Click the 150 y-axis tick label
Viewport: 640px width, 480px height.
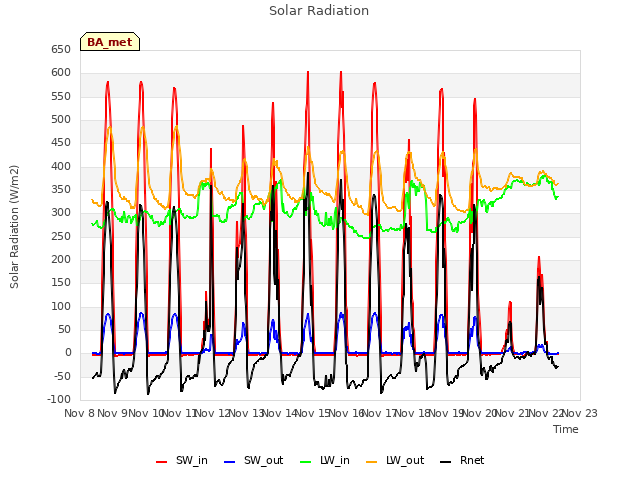(61, 283)
